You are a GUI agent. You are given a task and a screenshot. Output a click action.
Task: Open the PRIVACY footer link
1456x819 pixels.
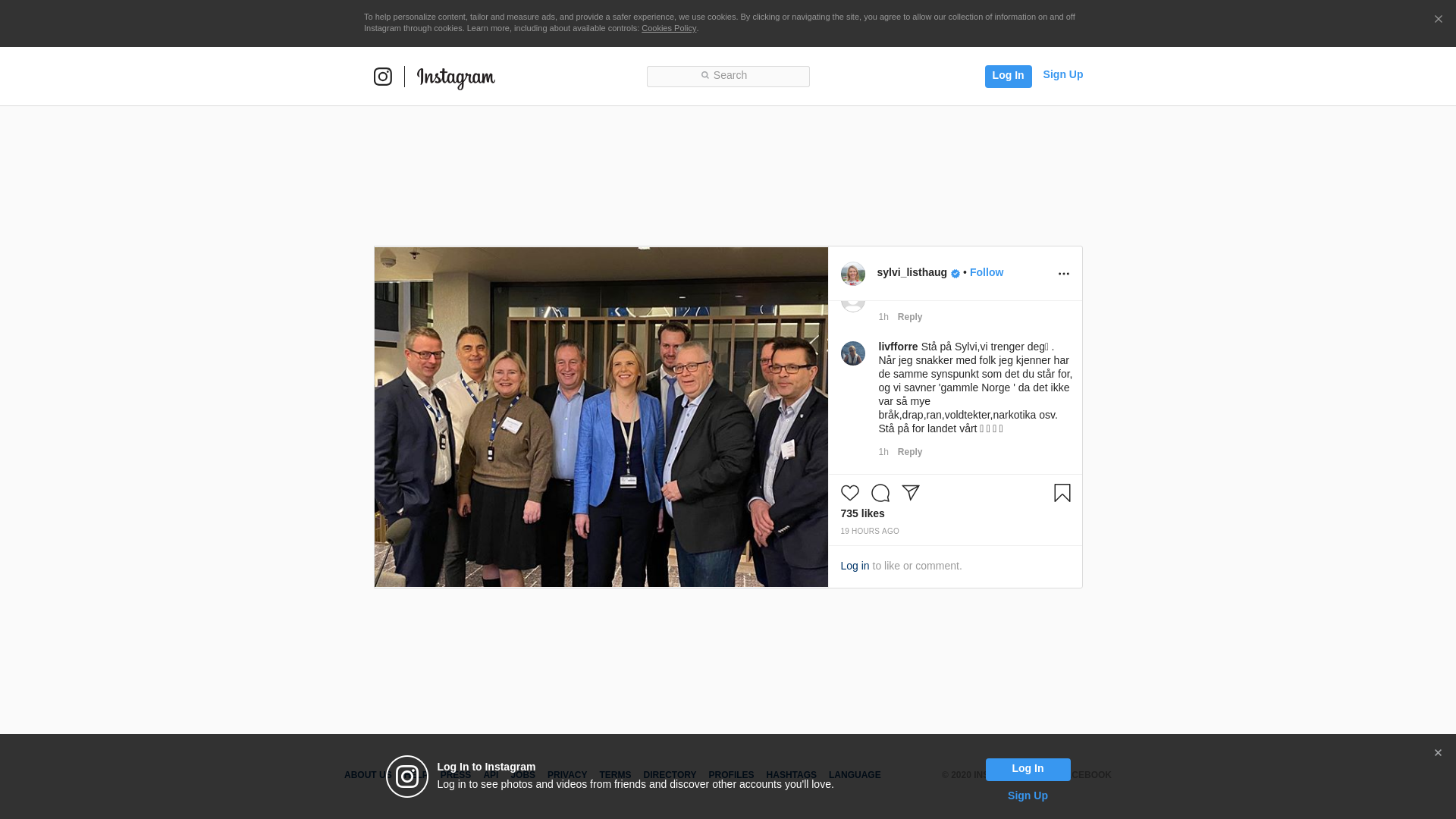[x=567, y=775]
